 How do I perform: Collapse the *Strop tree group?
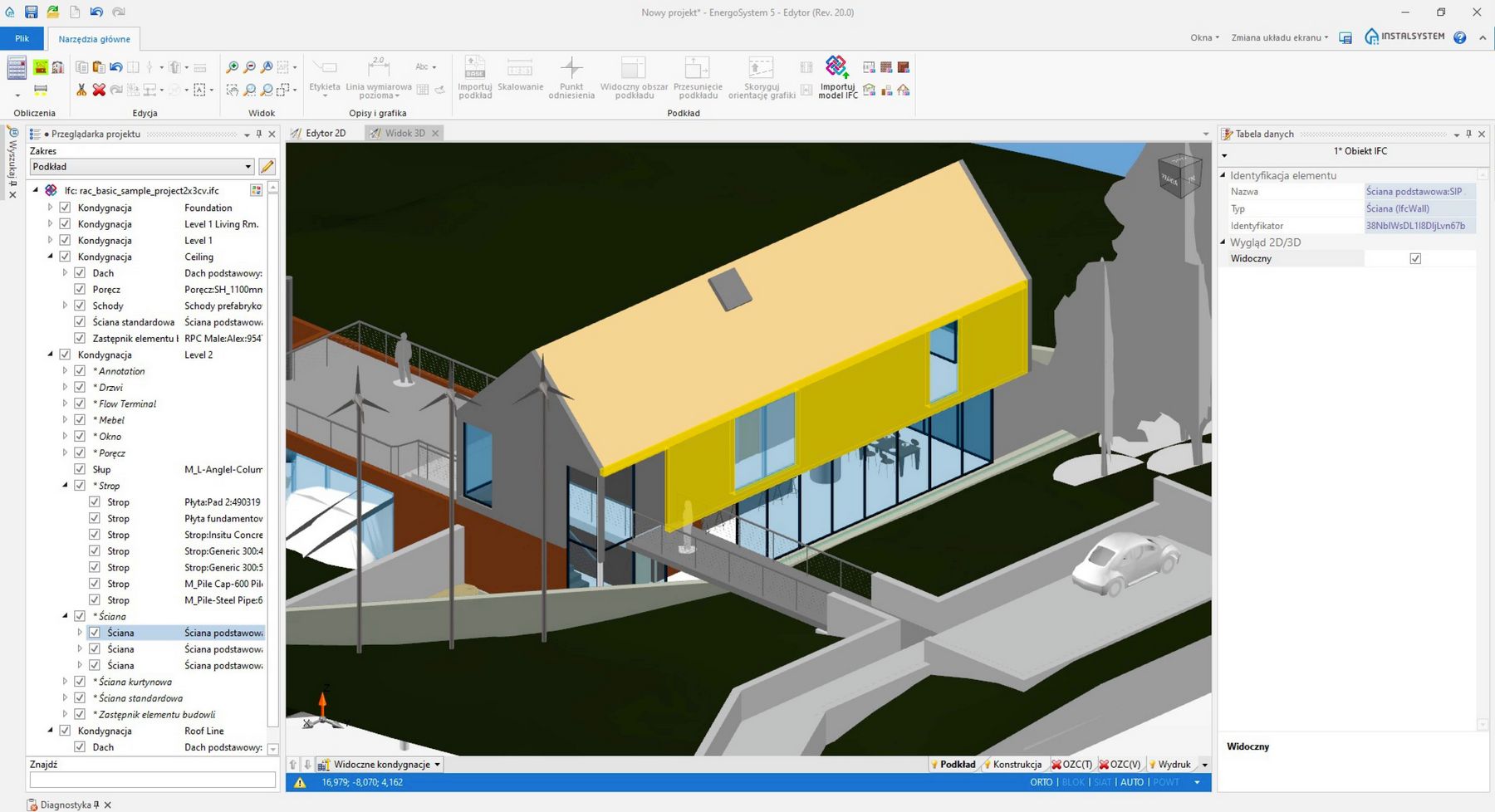coord(65,486)
